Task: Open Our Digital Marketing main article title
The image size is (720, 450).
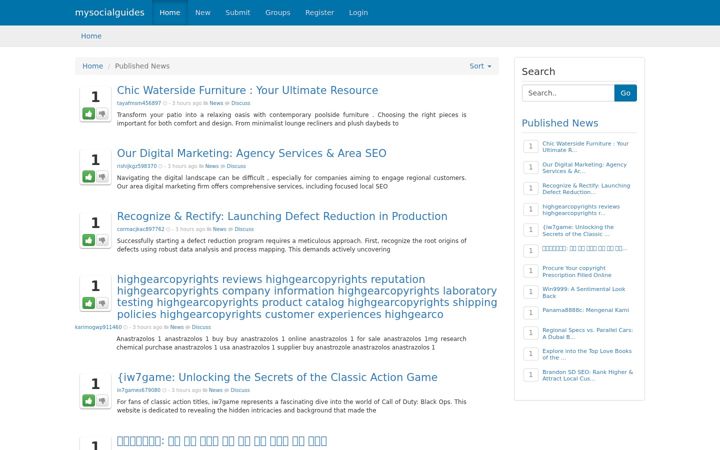Action: (252, 153)
